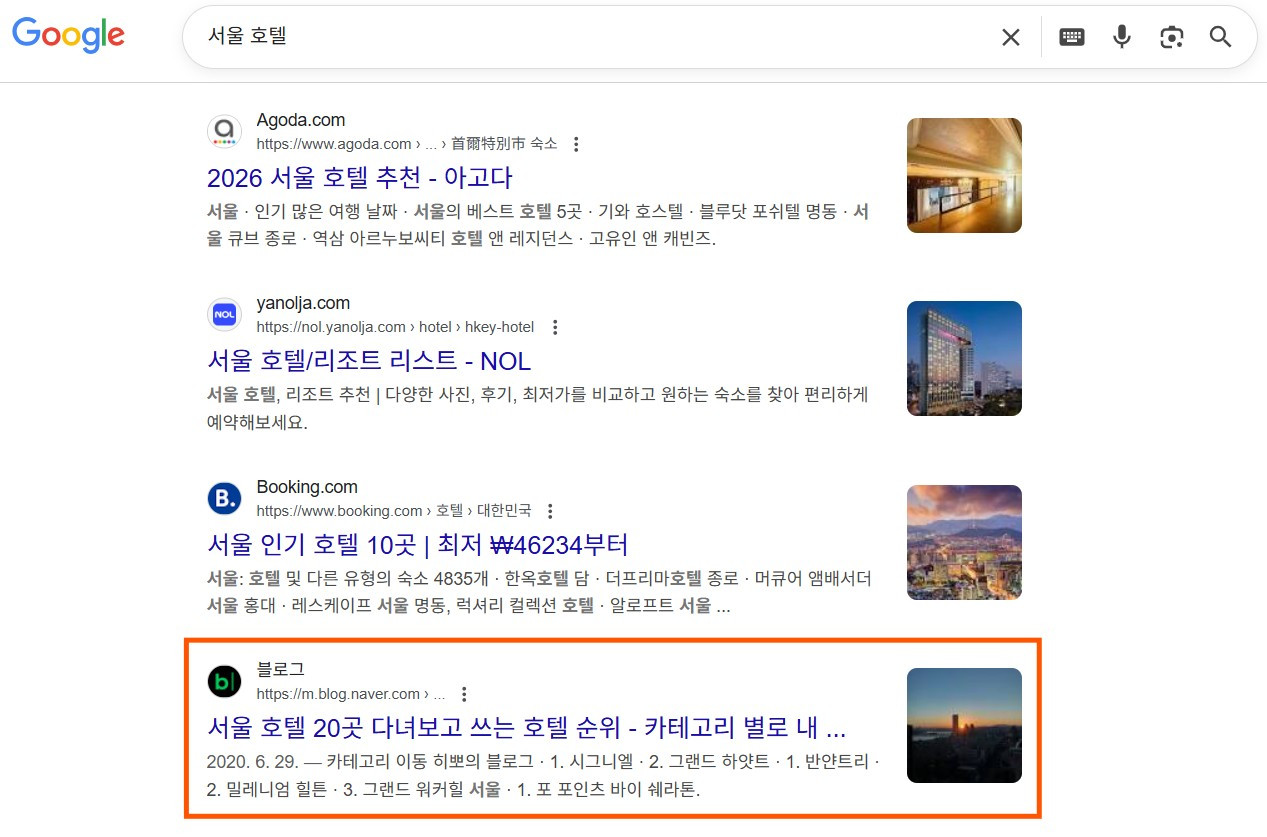
Task: Clear the search box with the X icon
Action: [x=1011, y=37]
